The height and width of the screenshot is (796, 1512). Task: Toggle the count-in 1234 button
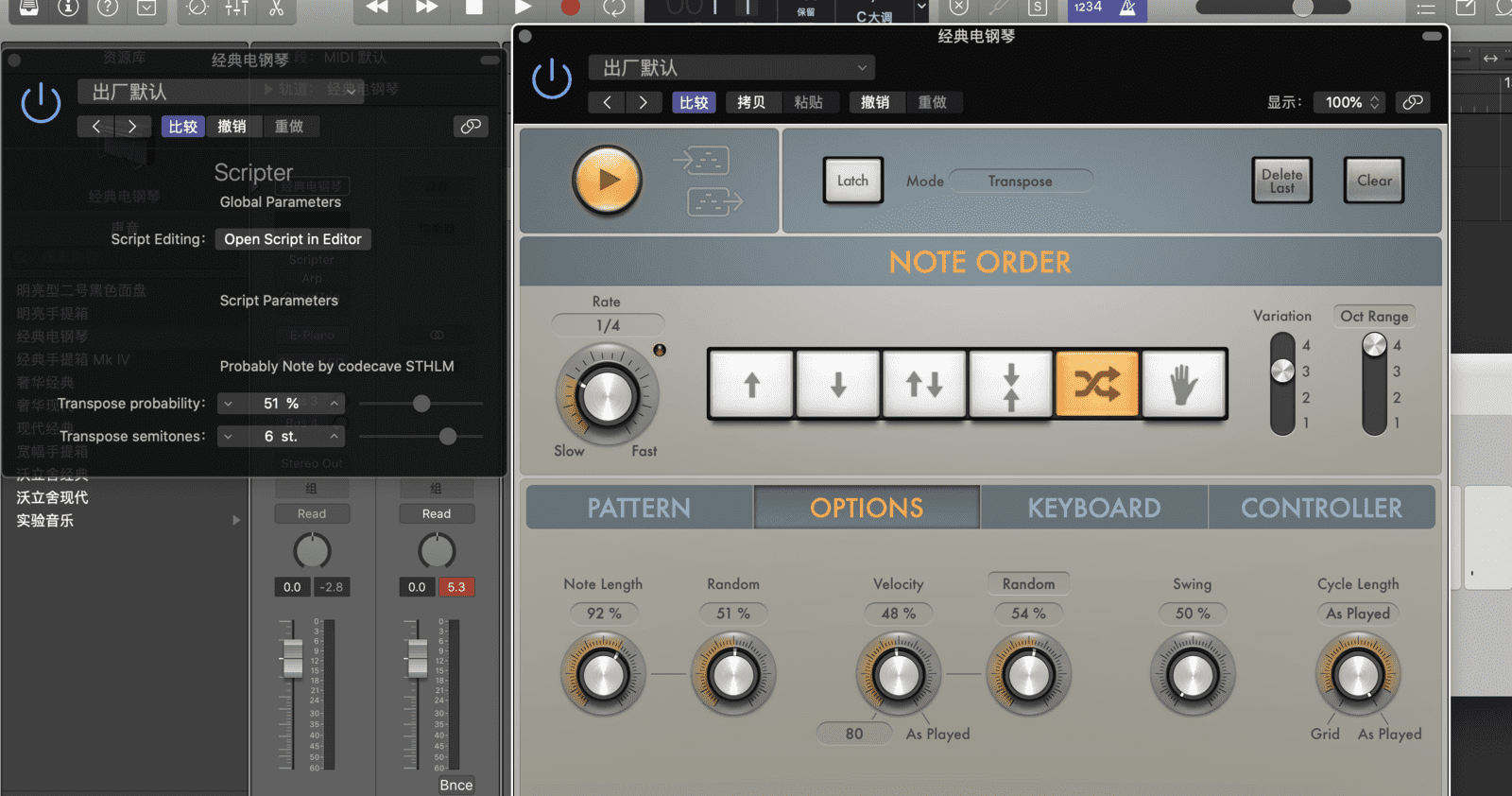pyautogui.click(x=1089, y=8)
